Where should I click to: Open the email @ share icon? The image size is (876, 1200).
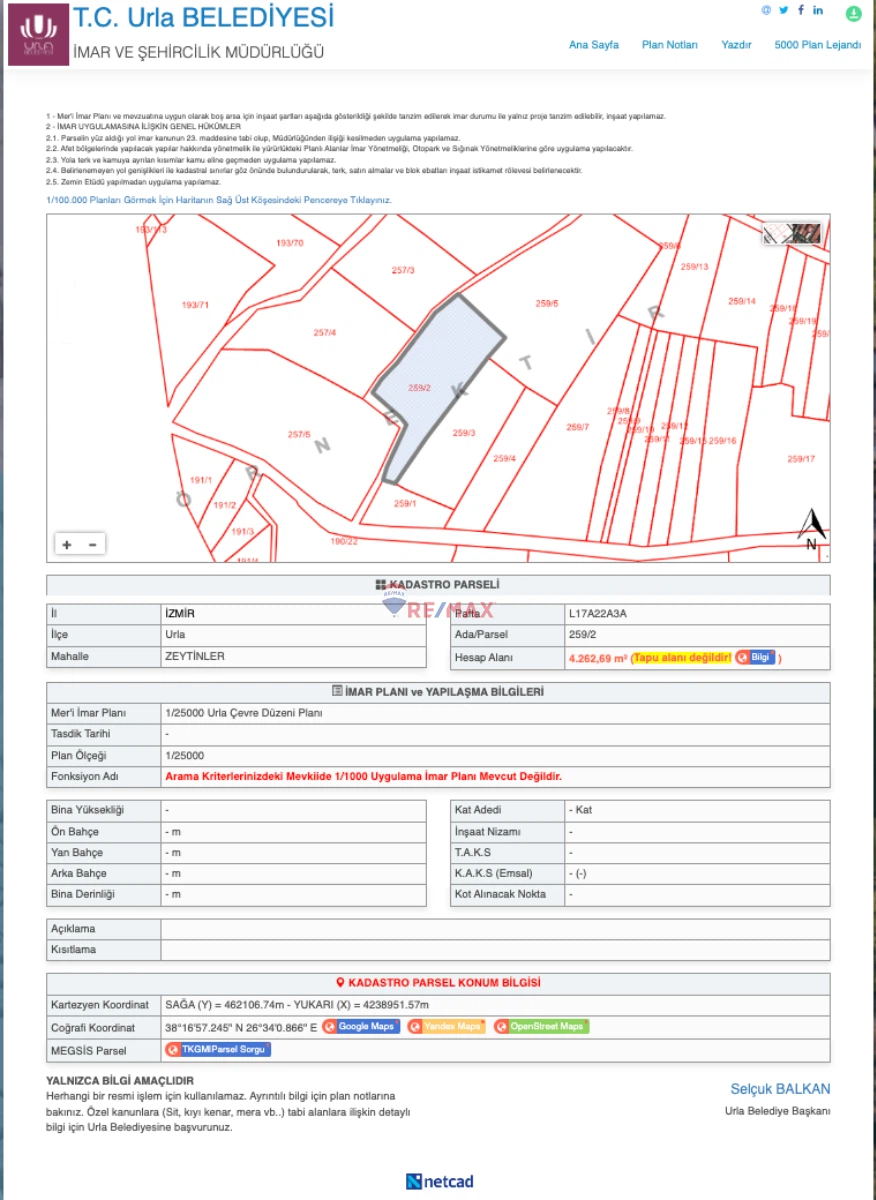[x=766, y=10]
